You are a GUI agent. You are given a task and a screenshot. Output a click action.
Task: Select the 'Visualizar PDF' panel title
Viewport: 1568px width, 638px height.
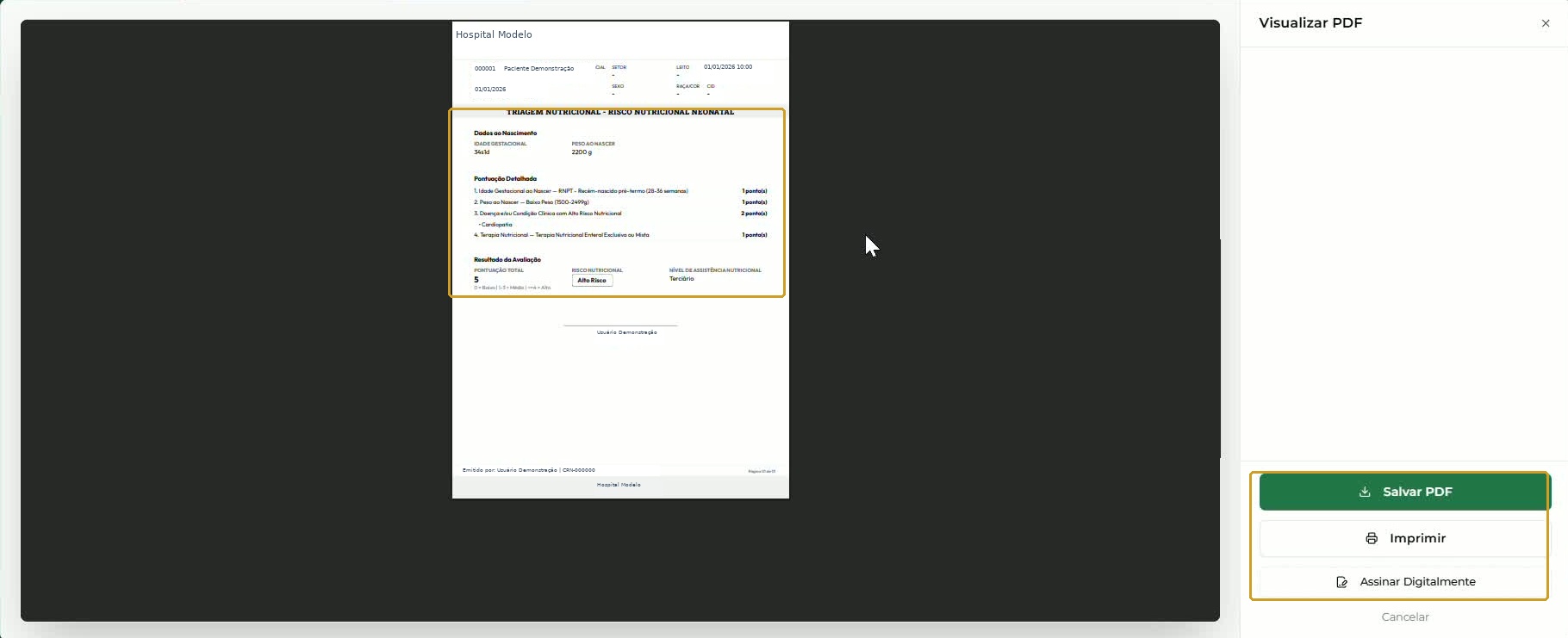[1310, 23]
